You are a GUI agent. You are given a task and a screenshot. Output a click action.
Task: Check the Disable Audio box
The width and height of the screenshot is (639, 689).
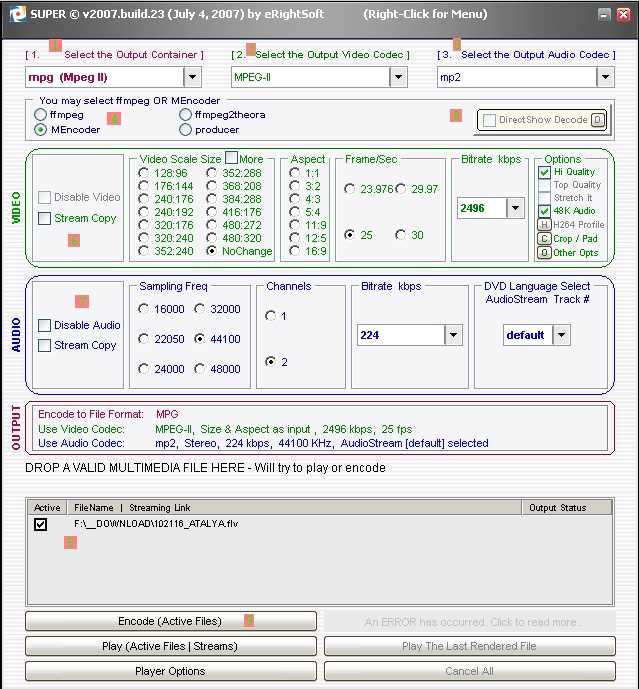pyautogui.click(x=44, y=325)
